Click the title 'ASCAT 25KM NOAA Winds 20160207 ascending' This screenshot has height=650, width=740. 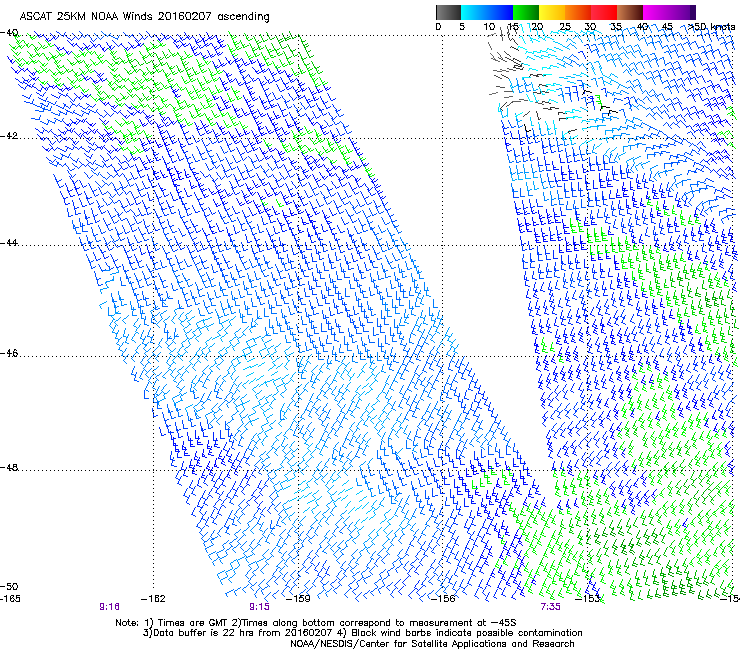click(144, 16)
